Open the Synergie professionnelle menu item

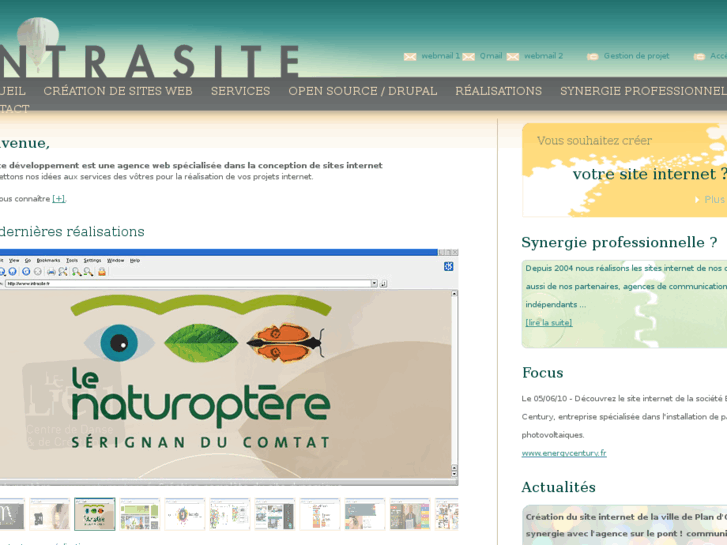click(643, 91)
